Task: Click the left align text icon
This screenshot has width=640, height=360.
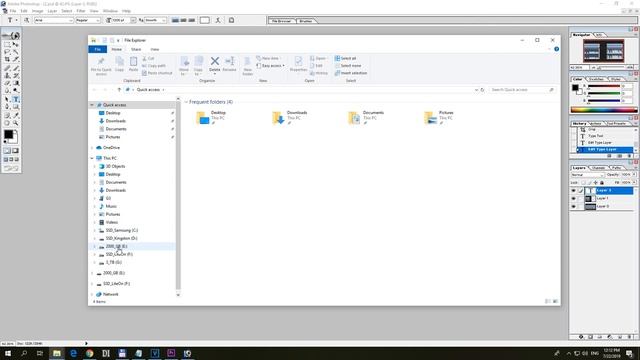Action: tap(175, 20)
